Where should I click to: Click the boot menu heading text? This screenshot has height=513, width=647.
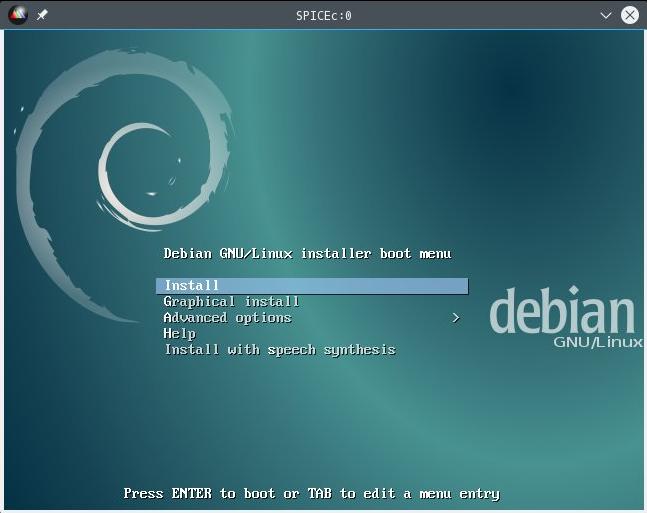click(307, 253)
